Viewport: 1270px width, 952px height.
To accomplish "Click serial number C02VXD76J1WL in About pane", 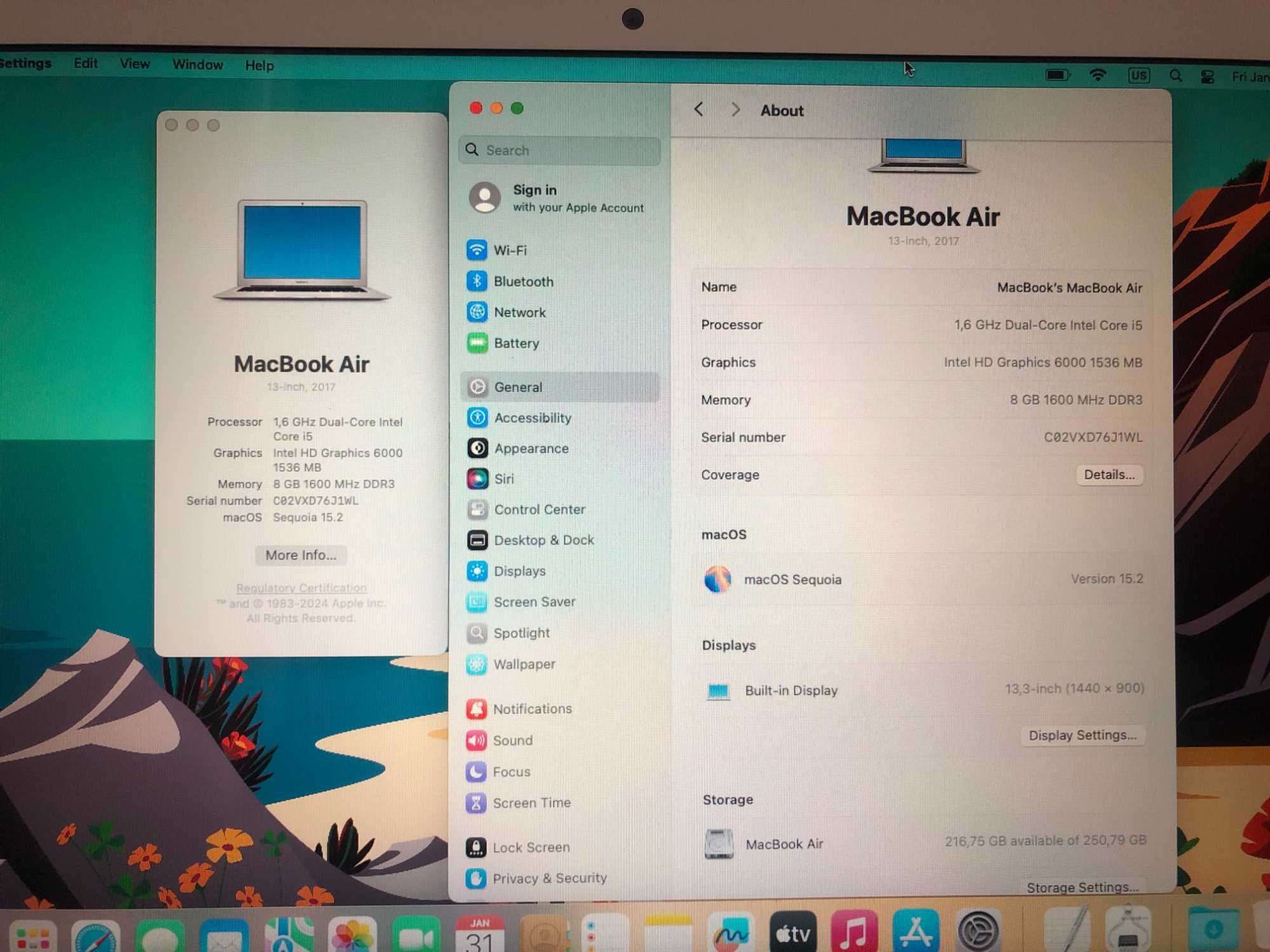I will tap(1093, 437).
